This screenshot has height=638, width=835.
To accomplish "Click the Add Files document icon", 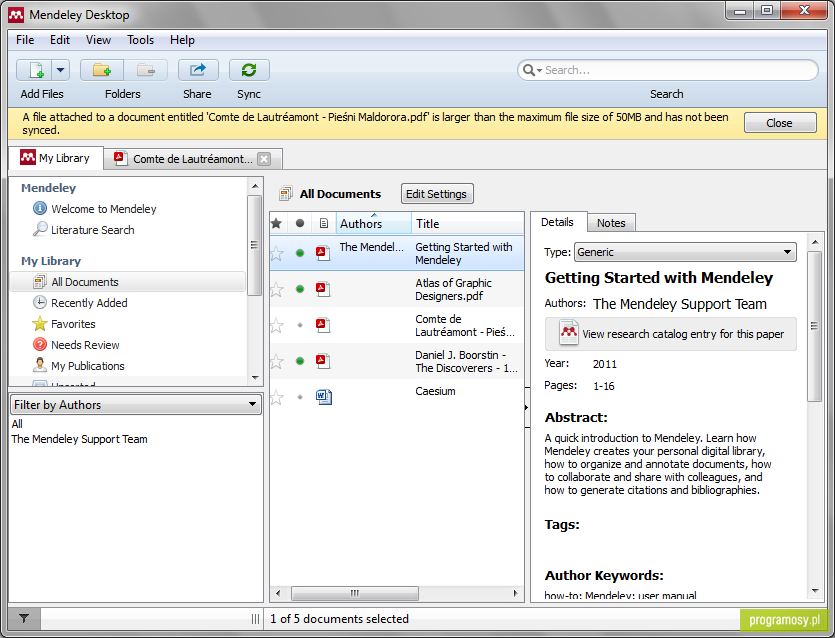I will point(35,70).
